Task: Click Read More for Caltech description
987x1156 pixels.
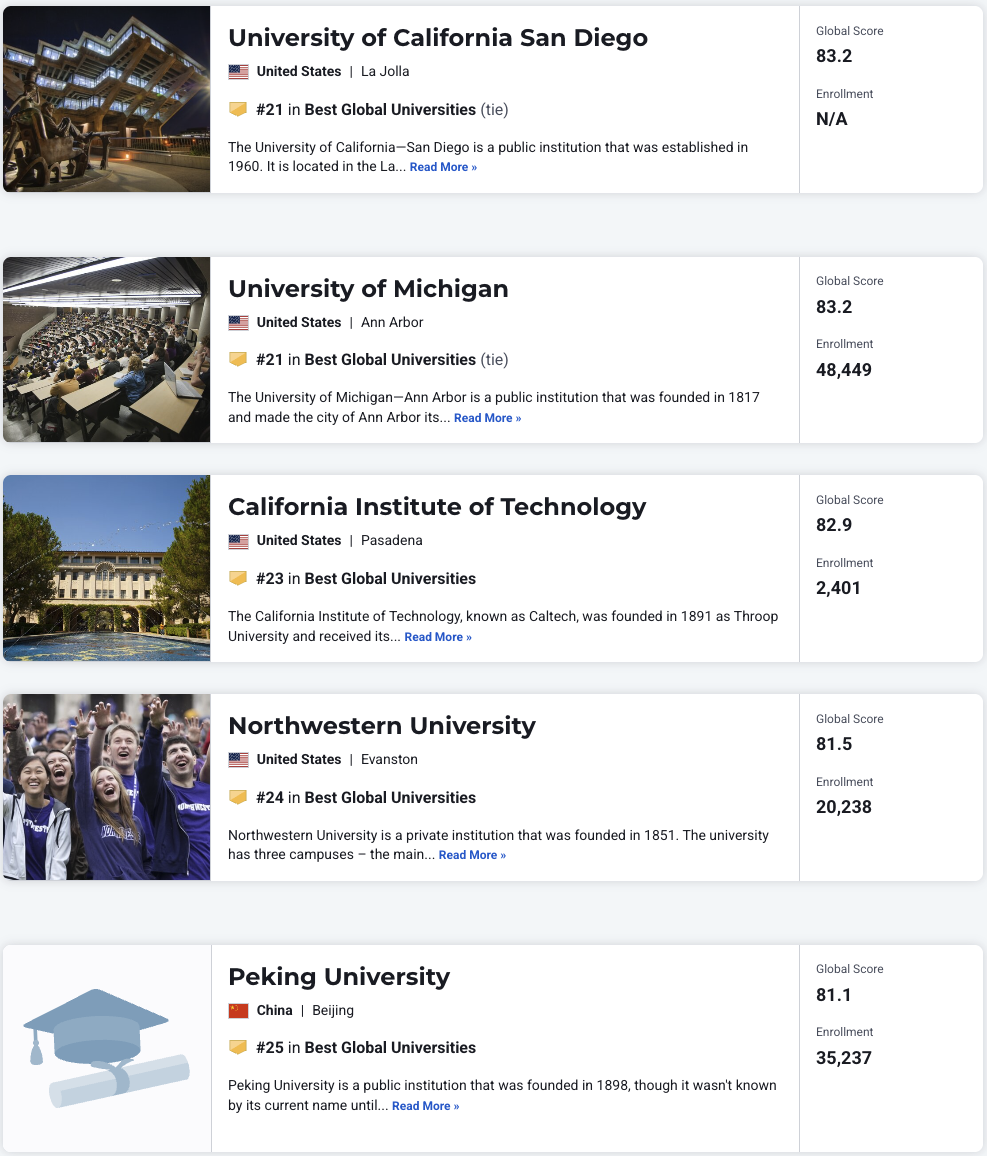Action: 438,637
